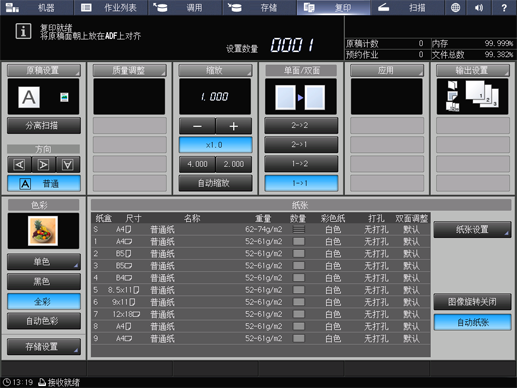Screen dimensions: 517x388
Task: Click the 图像旋转关闭 button
Action: point(472,302)
